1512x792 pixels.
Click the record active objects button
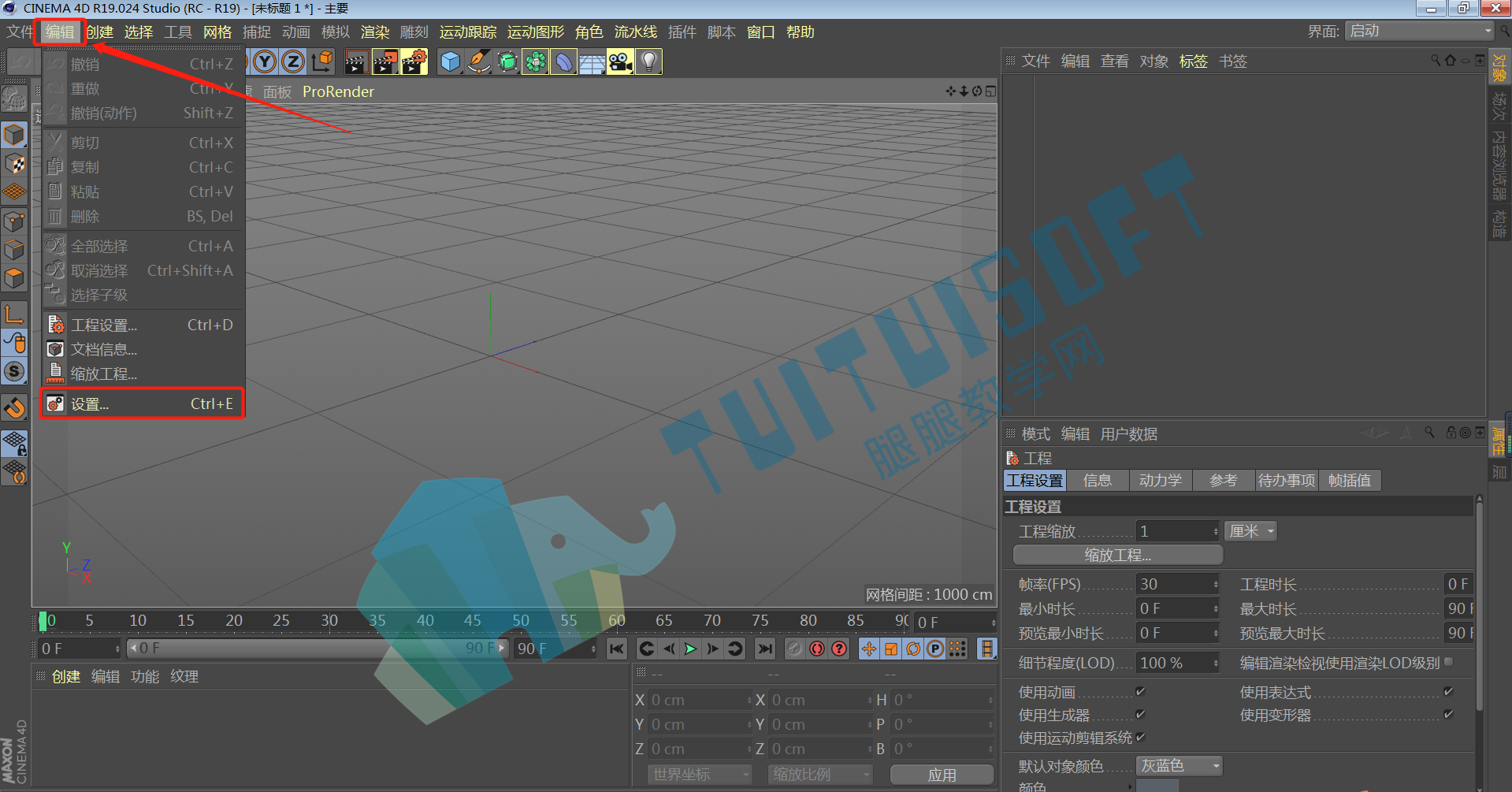click(x=817, y=649)
